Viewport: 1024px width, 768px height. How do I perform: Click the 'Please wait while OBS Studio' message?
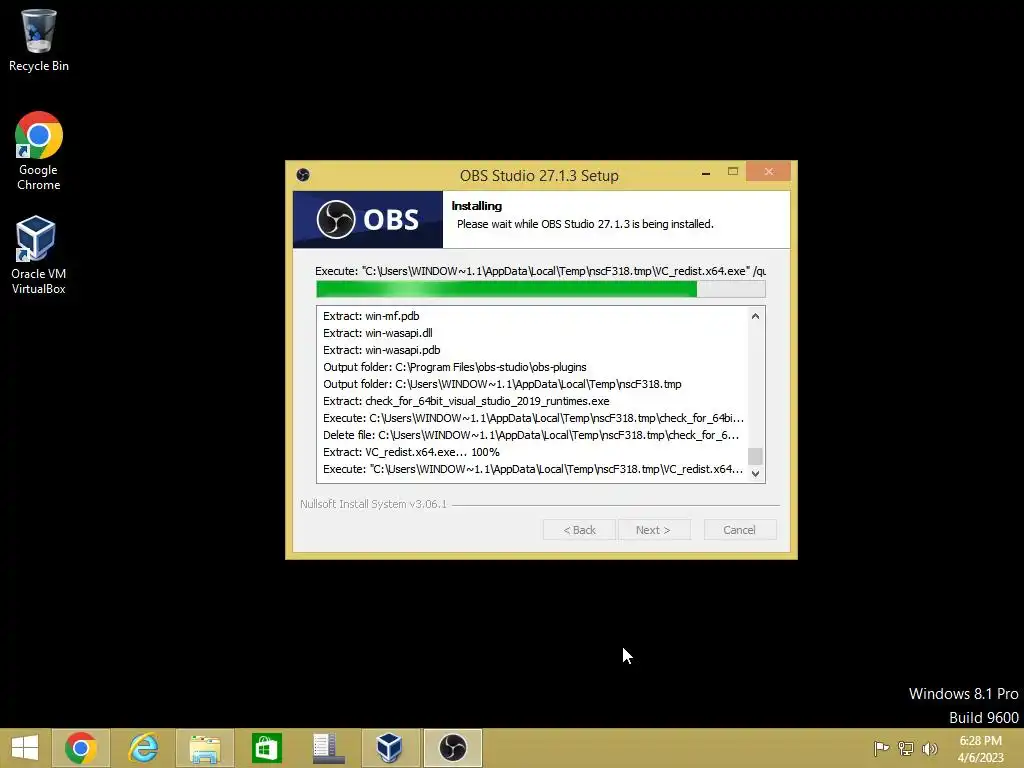585,224
